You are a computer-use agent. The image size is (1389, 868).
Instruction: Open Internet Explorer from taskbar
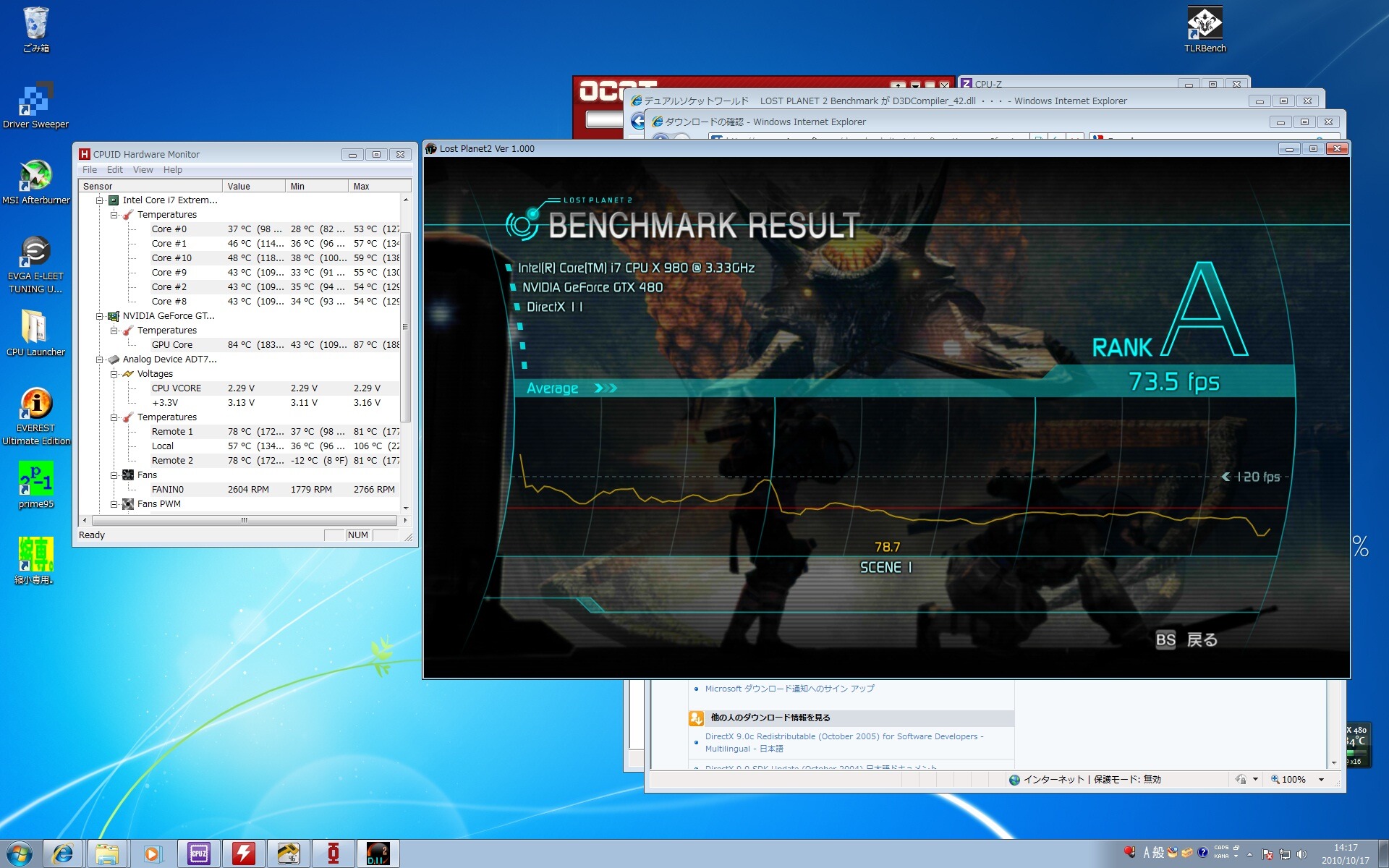pos(62,854)
